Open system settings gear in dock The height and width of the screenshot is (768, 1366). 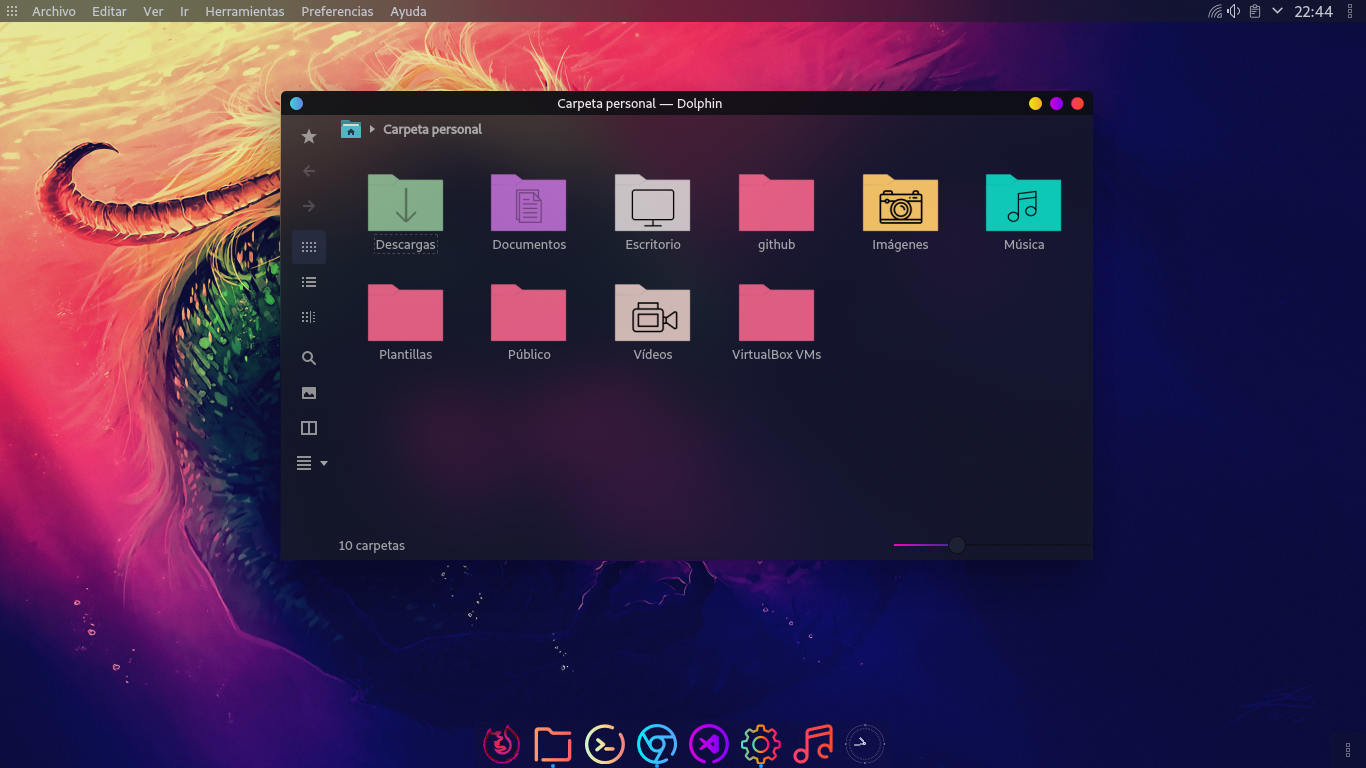(x=761, y=744)
